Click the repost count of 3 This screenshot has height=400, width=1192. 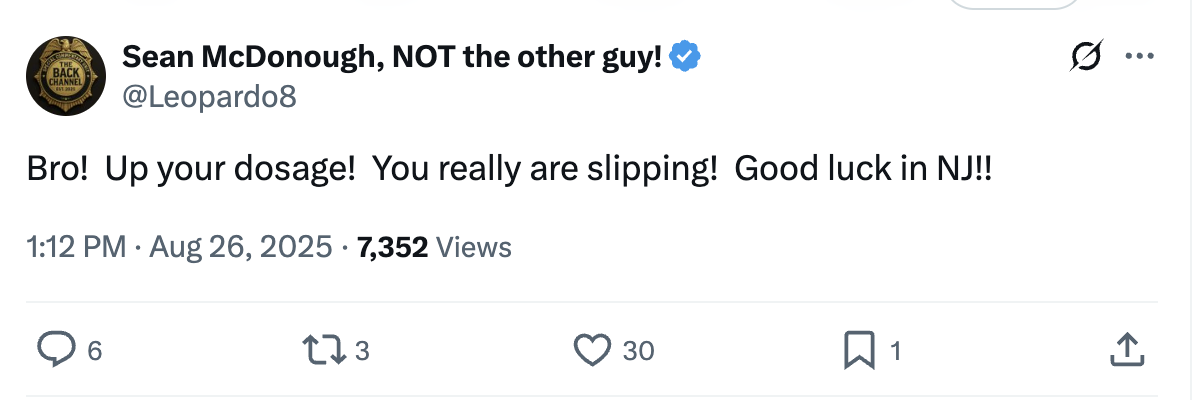click(362, 351)
